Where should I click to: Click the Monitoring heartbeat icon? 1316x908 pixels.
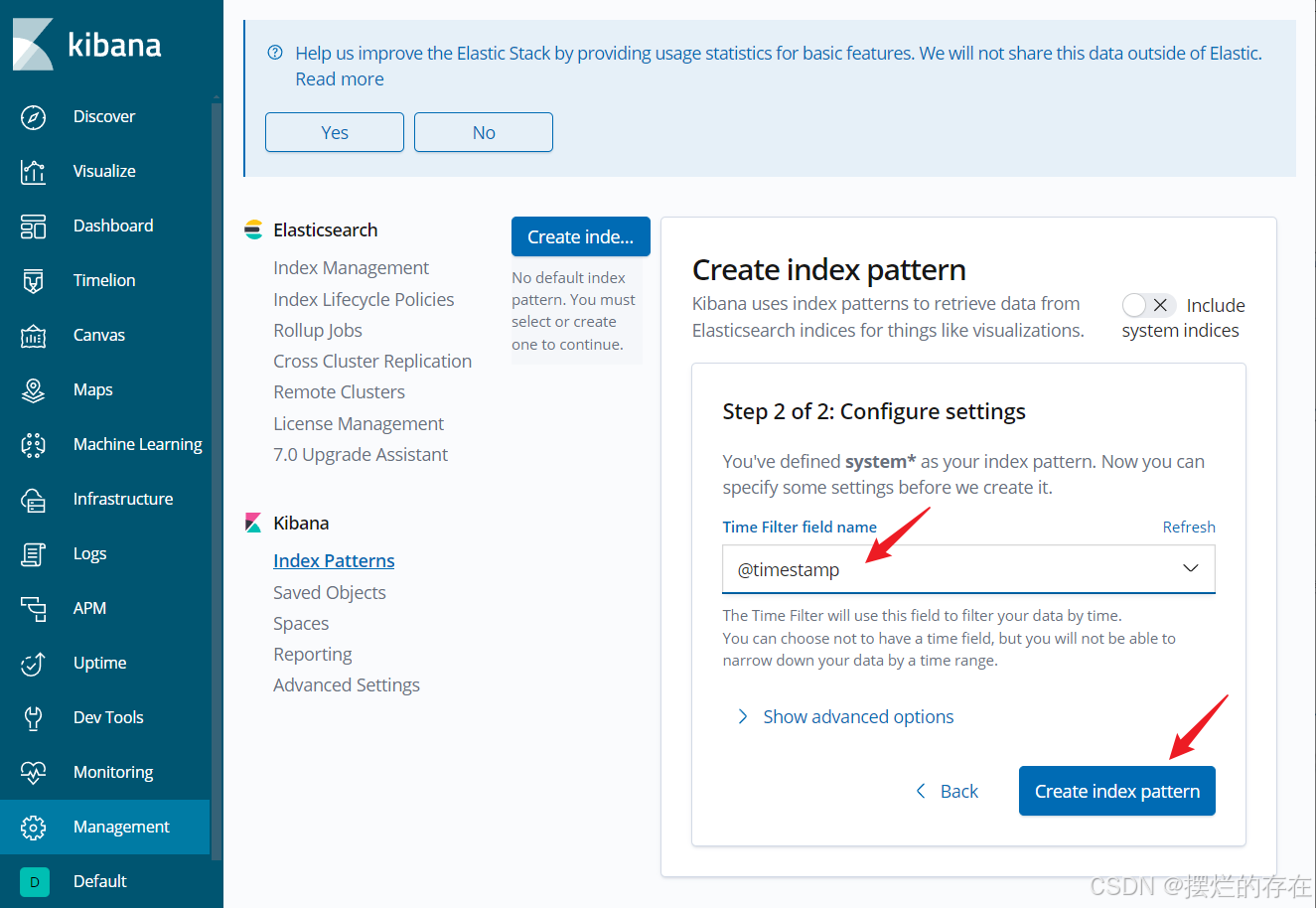click(33, 773)
